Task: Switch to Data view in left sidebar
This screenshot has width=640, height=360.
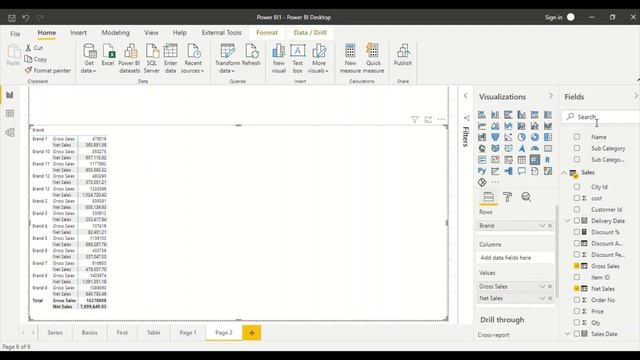Action: point(10,113)
